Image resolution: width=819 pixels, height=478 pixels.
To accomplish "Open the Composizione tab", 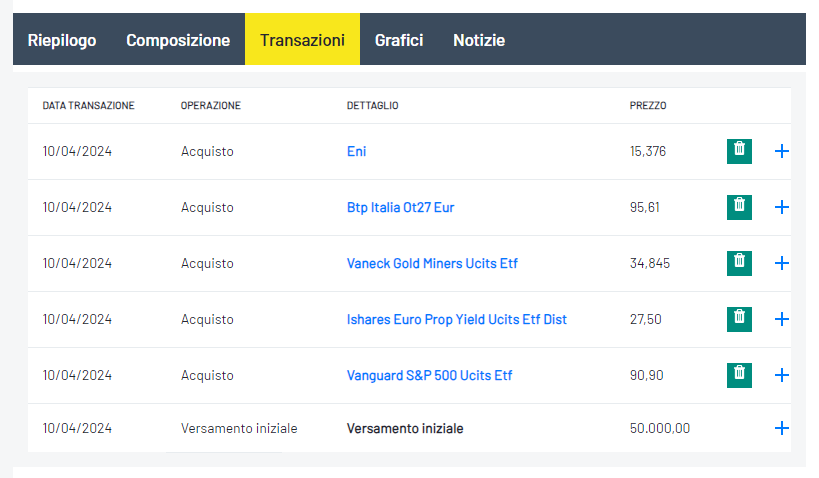I will (178, 40).
